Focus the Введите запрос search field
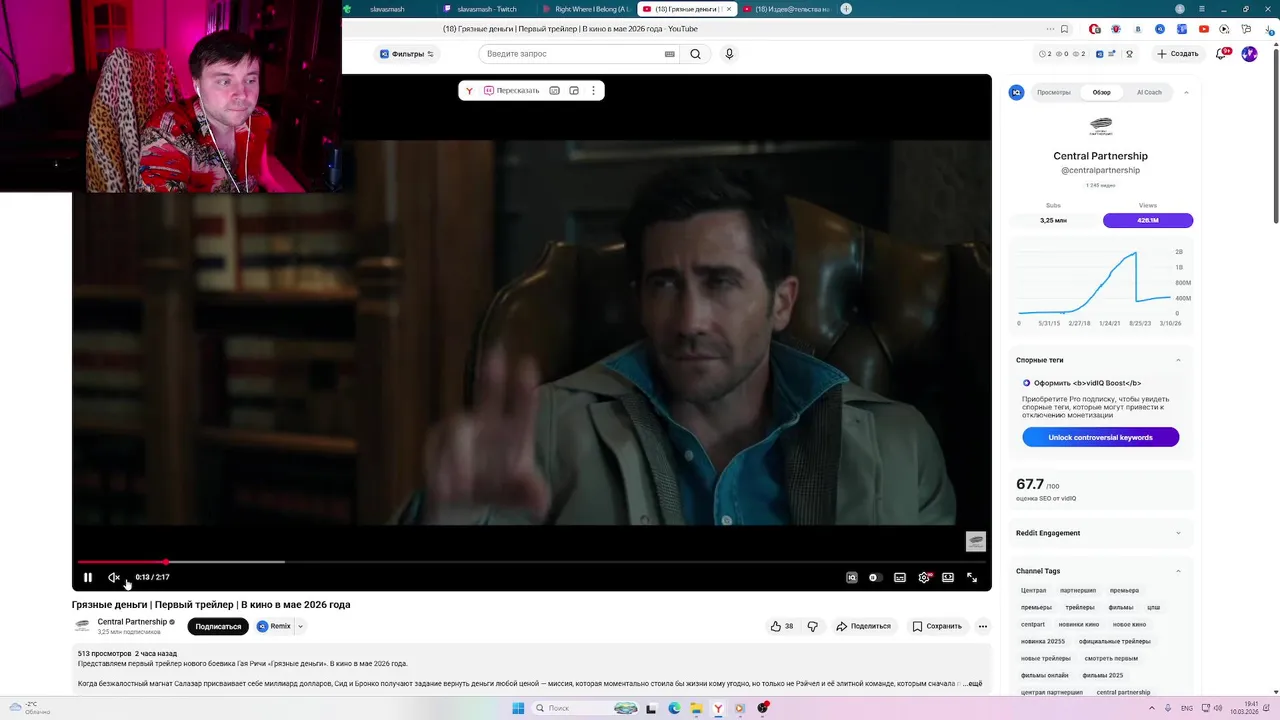Image resolution: width=1280 pixels, height=720 pixels. pyautogui.click(x=571, y=54)
